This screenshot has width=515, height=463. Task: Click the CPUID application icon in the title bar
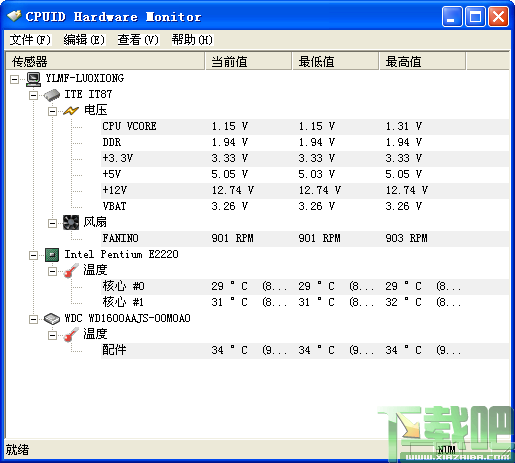14,16
